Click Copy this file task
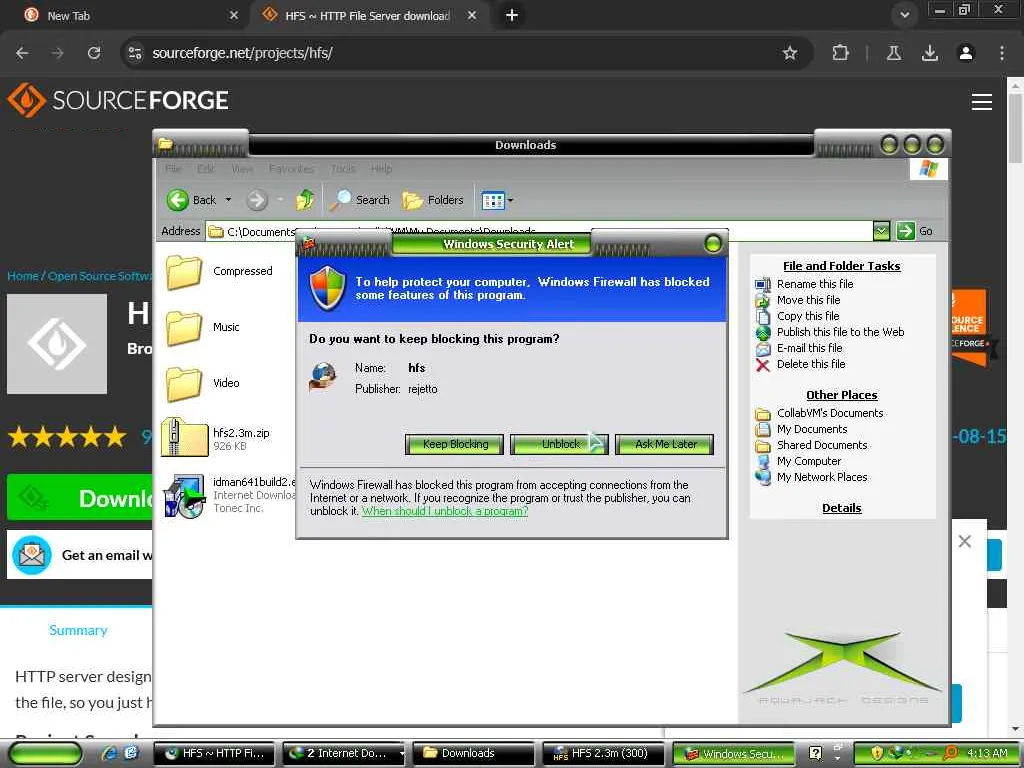The width and height of the screenshot is (1024, 768). coord(808,316)
